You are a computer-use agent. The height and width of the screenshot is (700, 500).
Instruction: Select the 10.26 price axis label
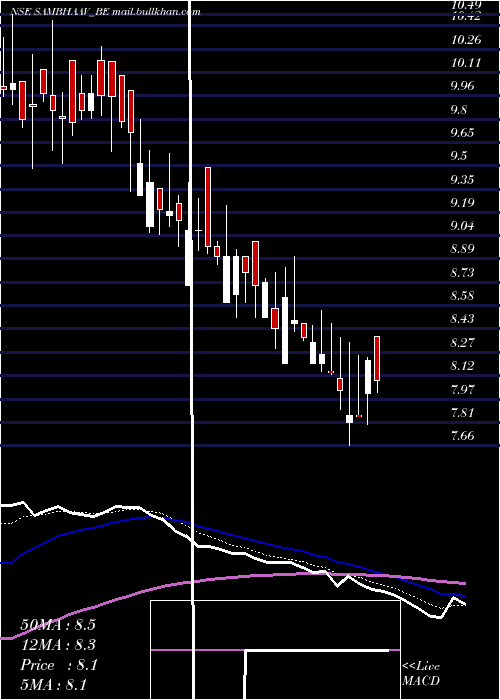coord(466,40)
